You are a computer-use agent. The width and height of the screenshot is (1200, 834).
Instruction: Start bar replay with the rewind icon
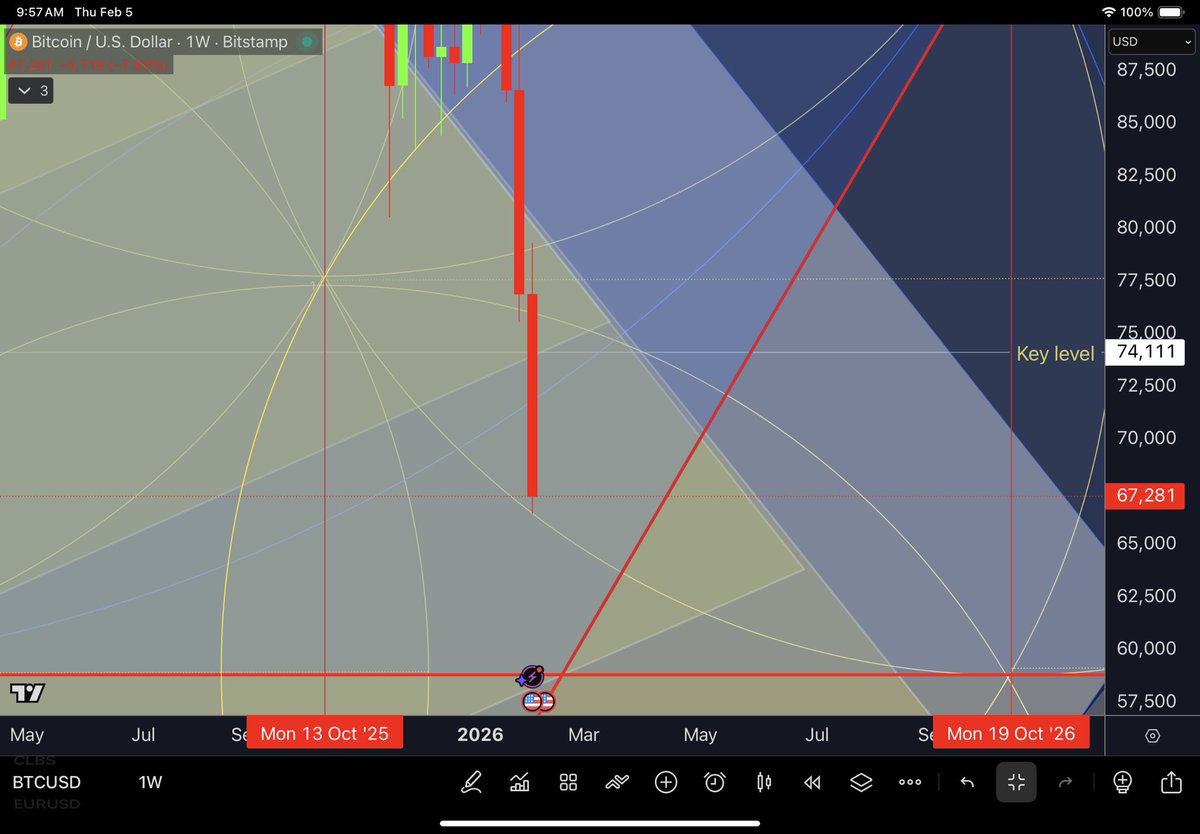point(812,782)
